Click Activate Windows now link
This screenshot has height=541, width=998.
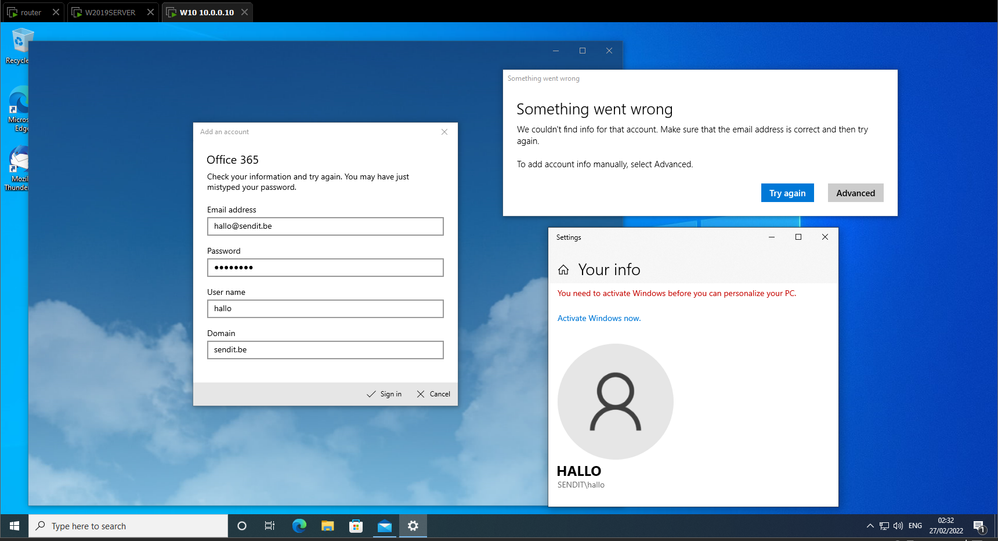point(599,318)
